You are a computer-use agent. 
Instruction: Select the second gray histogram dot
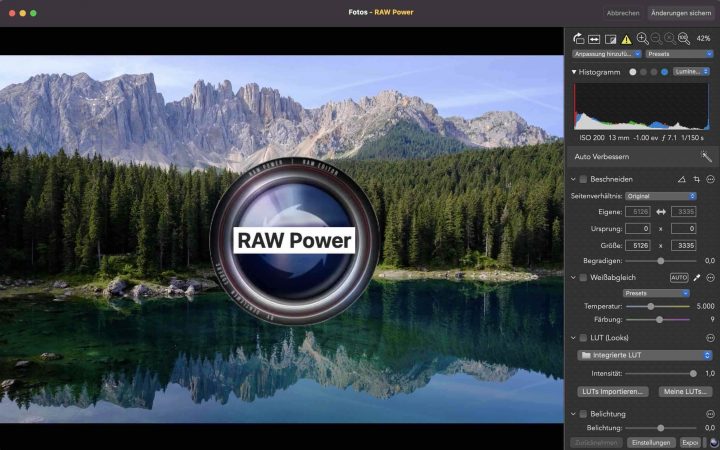click(x=643, y=72)
